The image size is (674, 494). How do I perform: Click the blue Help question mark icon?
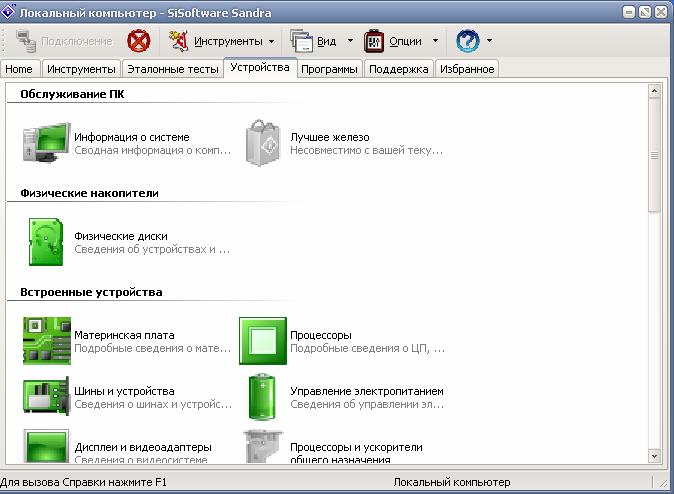click(x=467, y=41)
